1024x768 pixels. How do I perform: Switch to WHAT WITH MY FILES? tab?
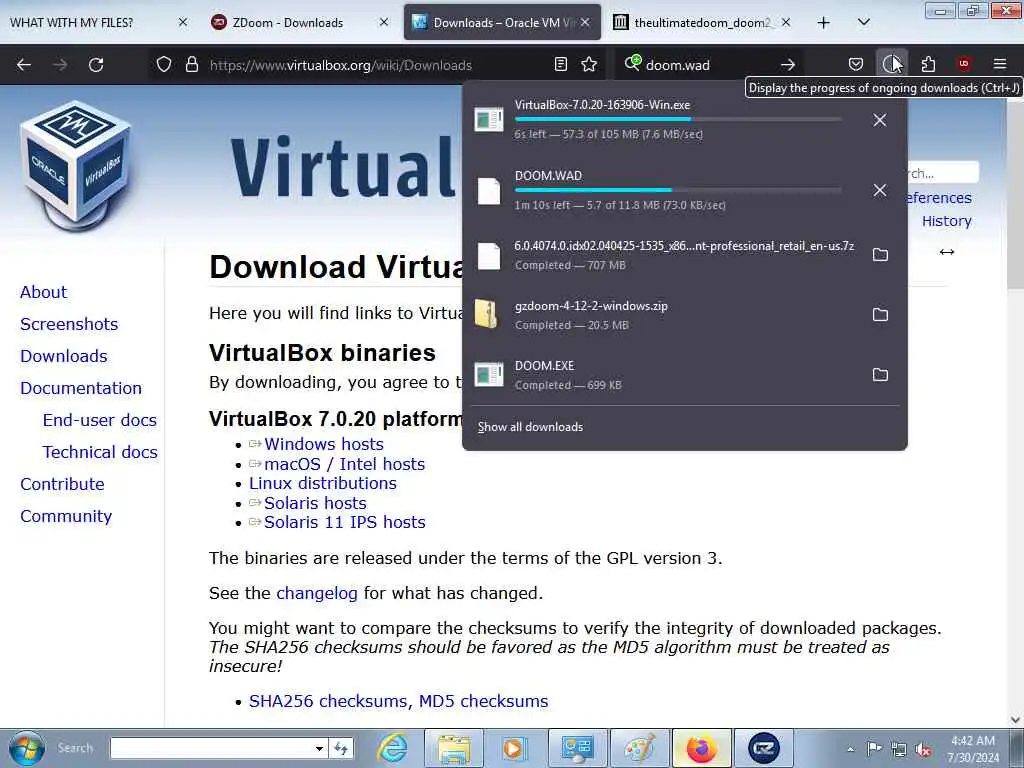(x=71, y=23)
